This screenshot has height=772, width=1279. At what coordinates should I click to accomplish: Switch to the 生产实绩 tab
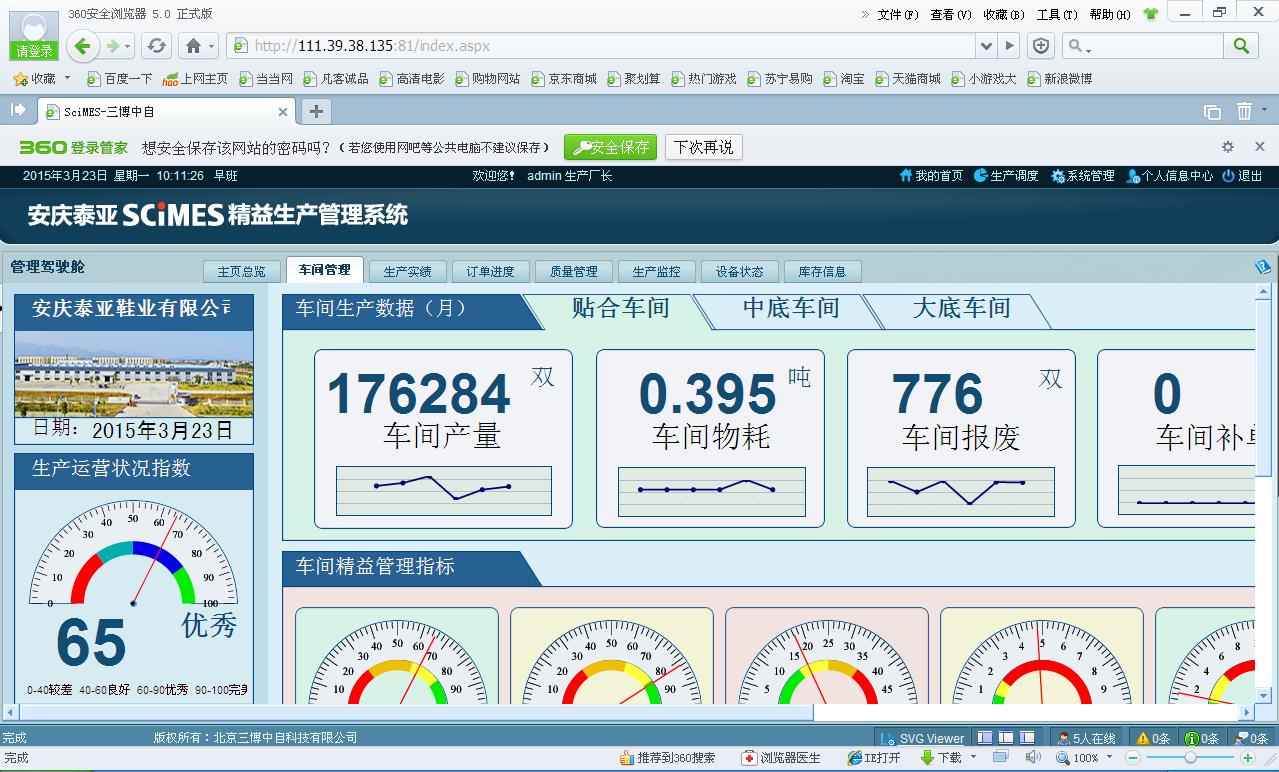click(x=407, y=271)
